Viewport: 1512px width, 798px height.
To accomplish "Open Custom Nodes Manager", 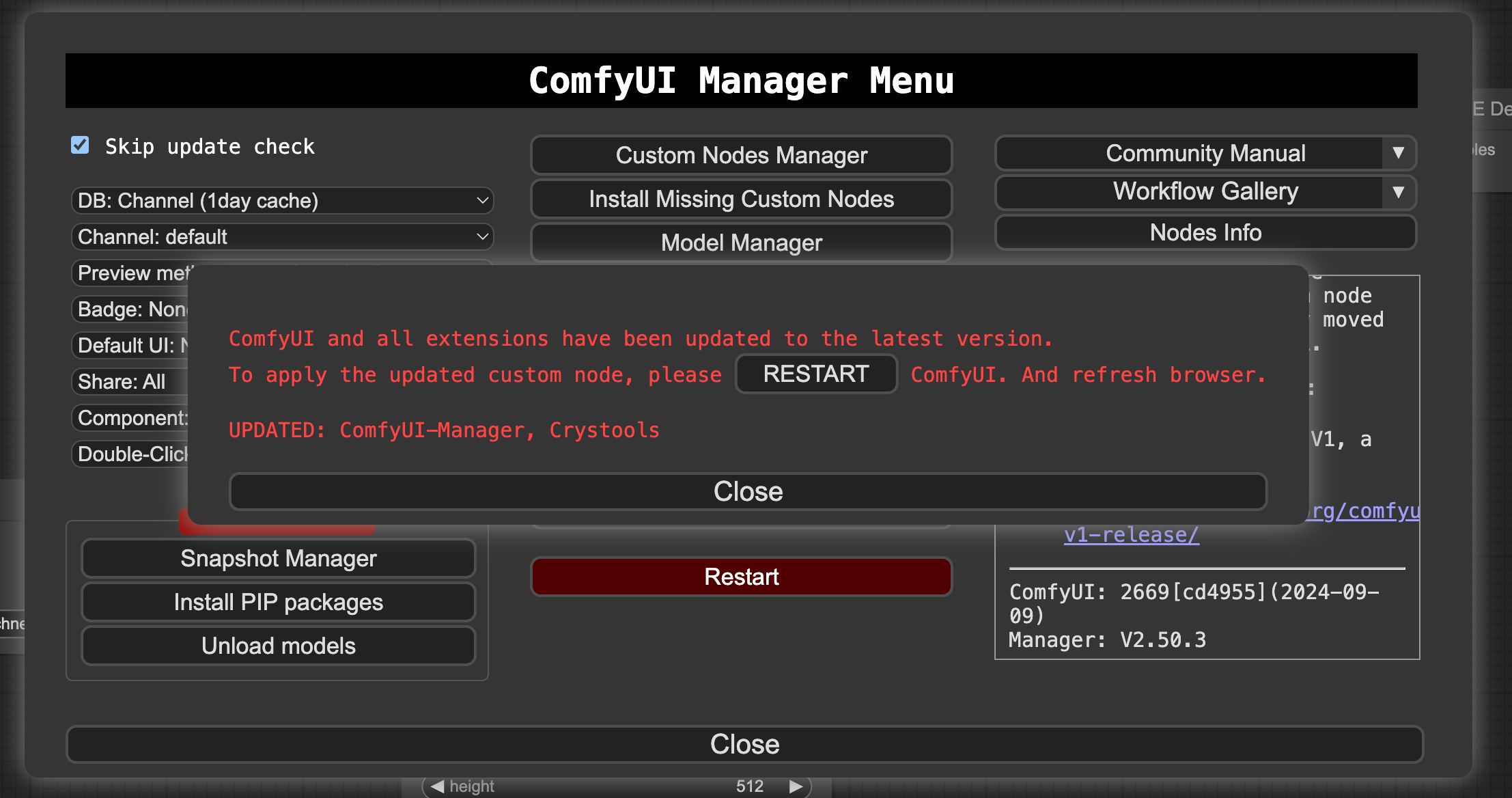I will (x=741, y=155).
